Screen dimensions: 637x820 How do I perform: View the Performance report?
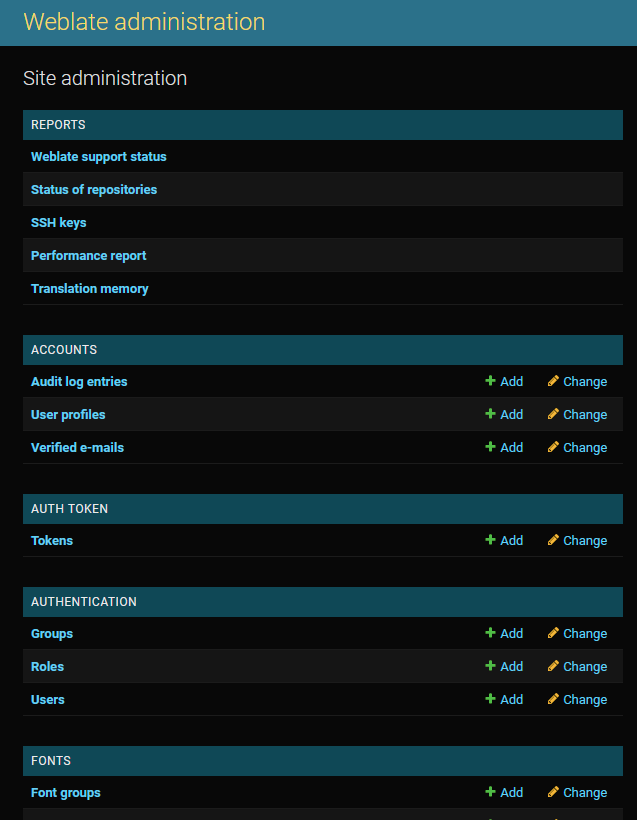88,255
